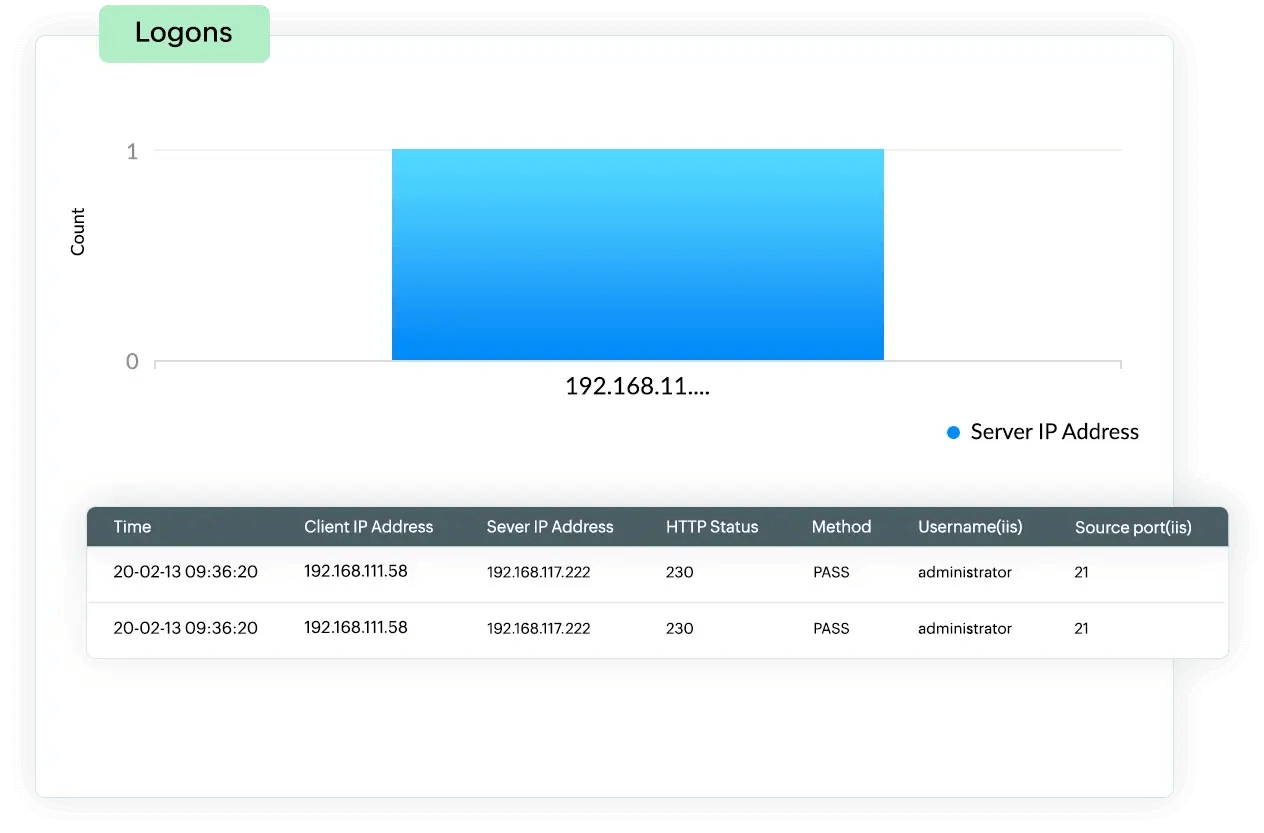
Task: Sort by Client IP Address column header
Action: click(369, 527)
